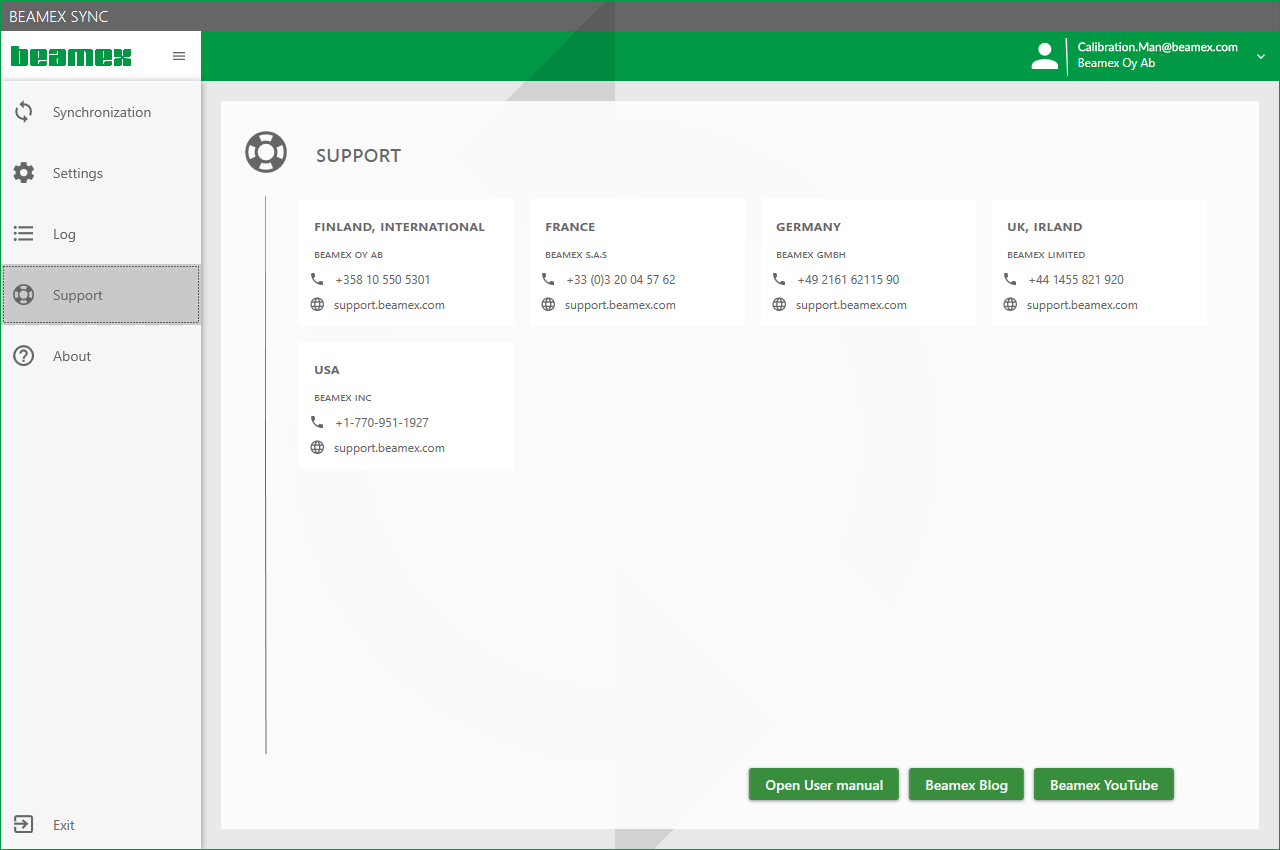Click phone icon in France card
Image resolution: width=1280 pixels, height=850 pixels.
click(548, 279)
